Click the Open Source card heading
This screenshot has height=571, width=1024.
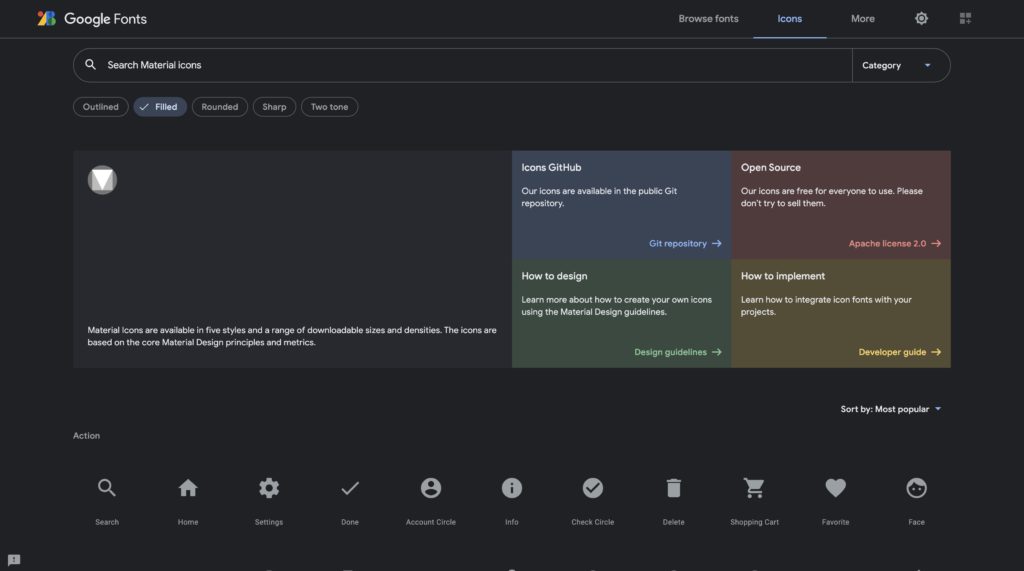pyautogui.click(x=771, y=167)
